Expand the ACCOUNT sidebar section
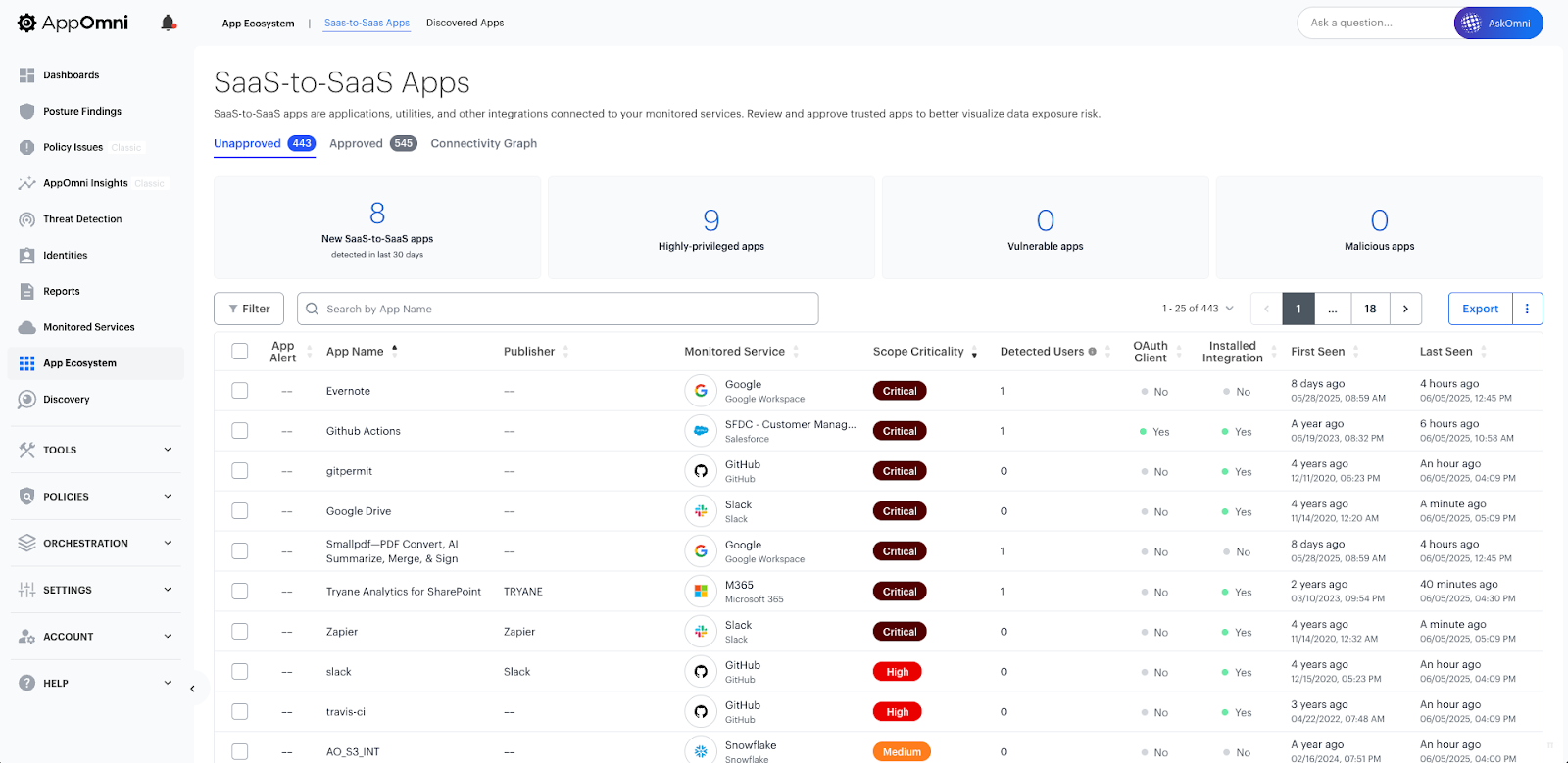The height and width of the screenshot is (763, 1568). click(96, 637)
